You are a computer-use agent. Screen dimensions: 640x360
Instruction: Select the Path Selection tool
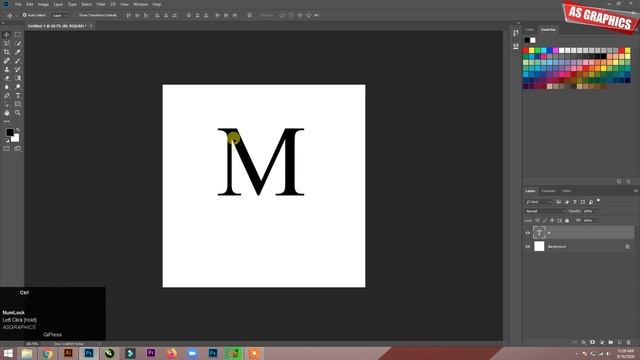(x=7, y=104)
